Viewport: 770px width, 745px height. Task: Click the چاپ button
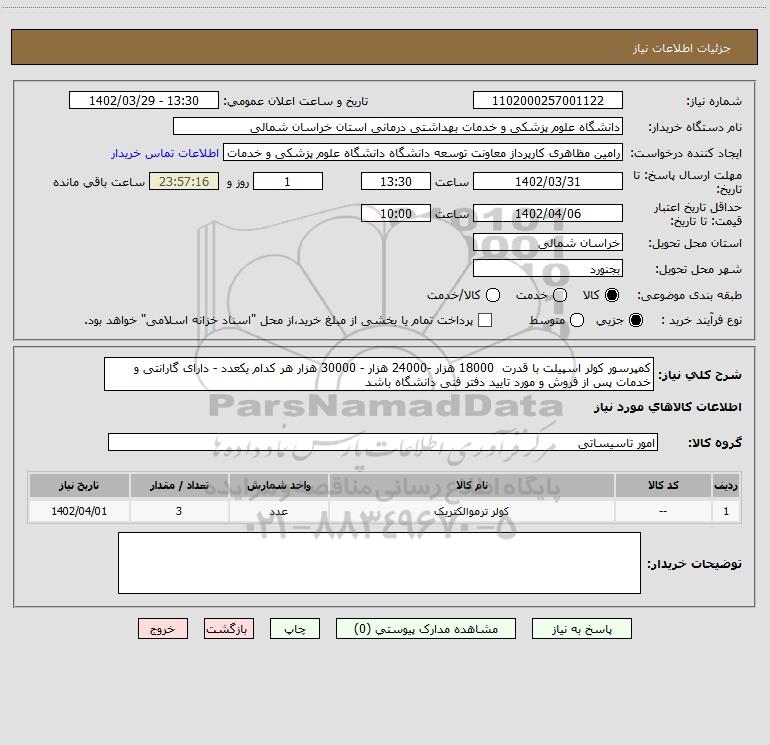(295, 629)
